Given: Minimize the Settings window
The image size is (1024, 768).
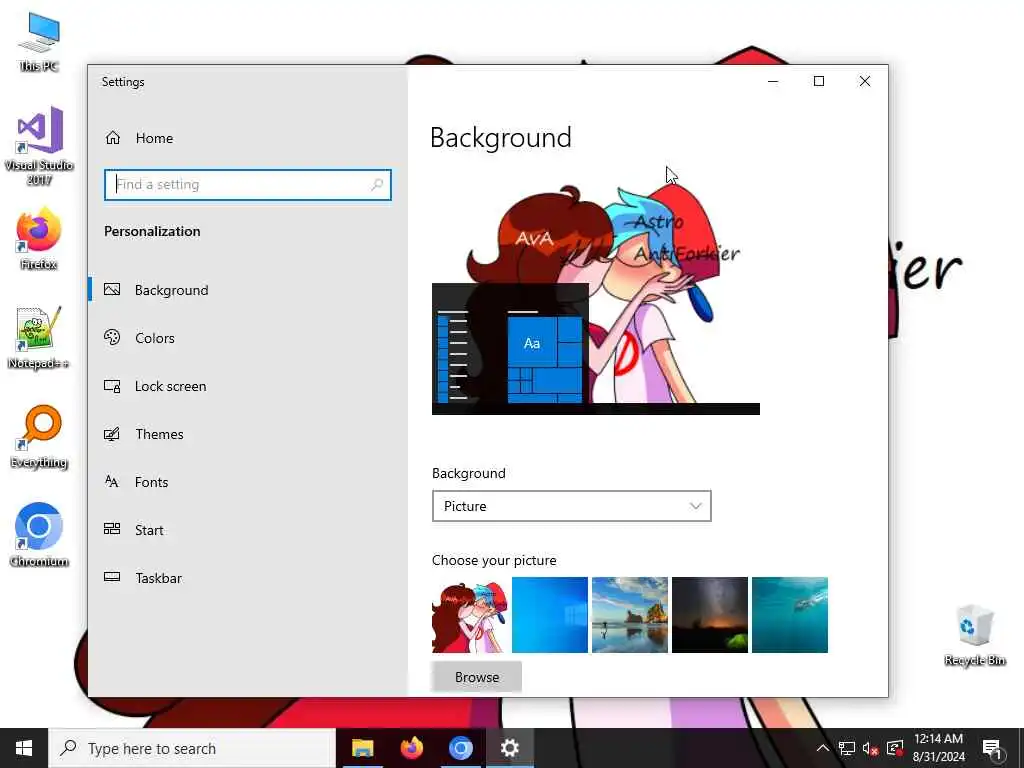Looking at the screenshot, I should coord(773,81).
